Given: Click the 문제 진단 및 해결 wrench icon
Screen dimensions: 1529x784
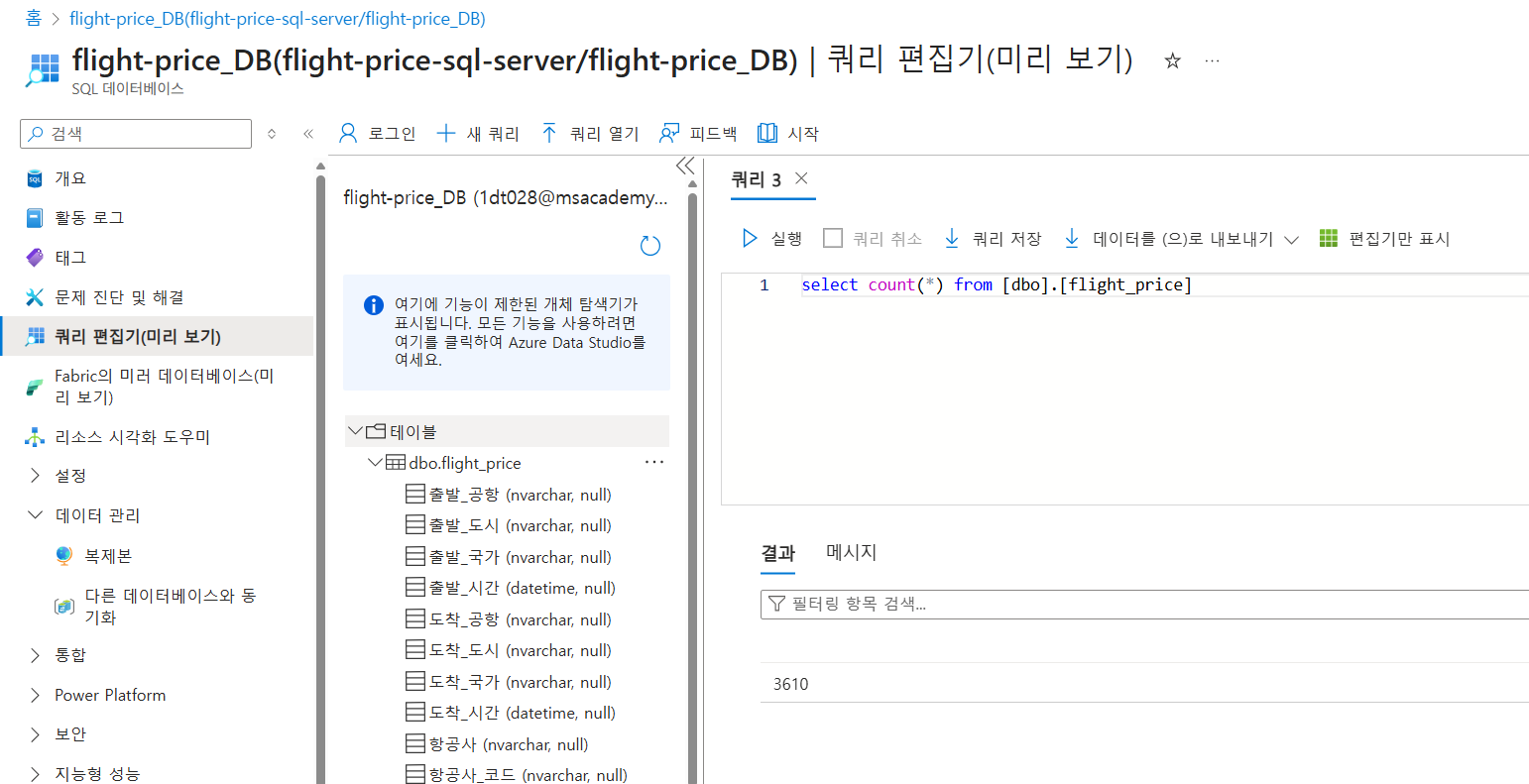Looking at the screenshot, I should coord(35,297).
